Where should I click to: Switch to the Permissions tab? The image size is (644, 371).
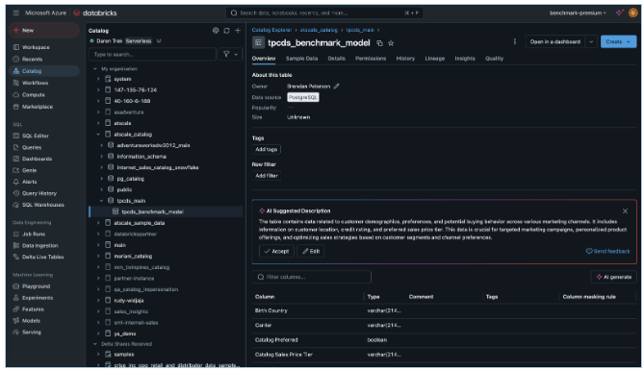tap(370, 58)
